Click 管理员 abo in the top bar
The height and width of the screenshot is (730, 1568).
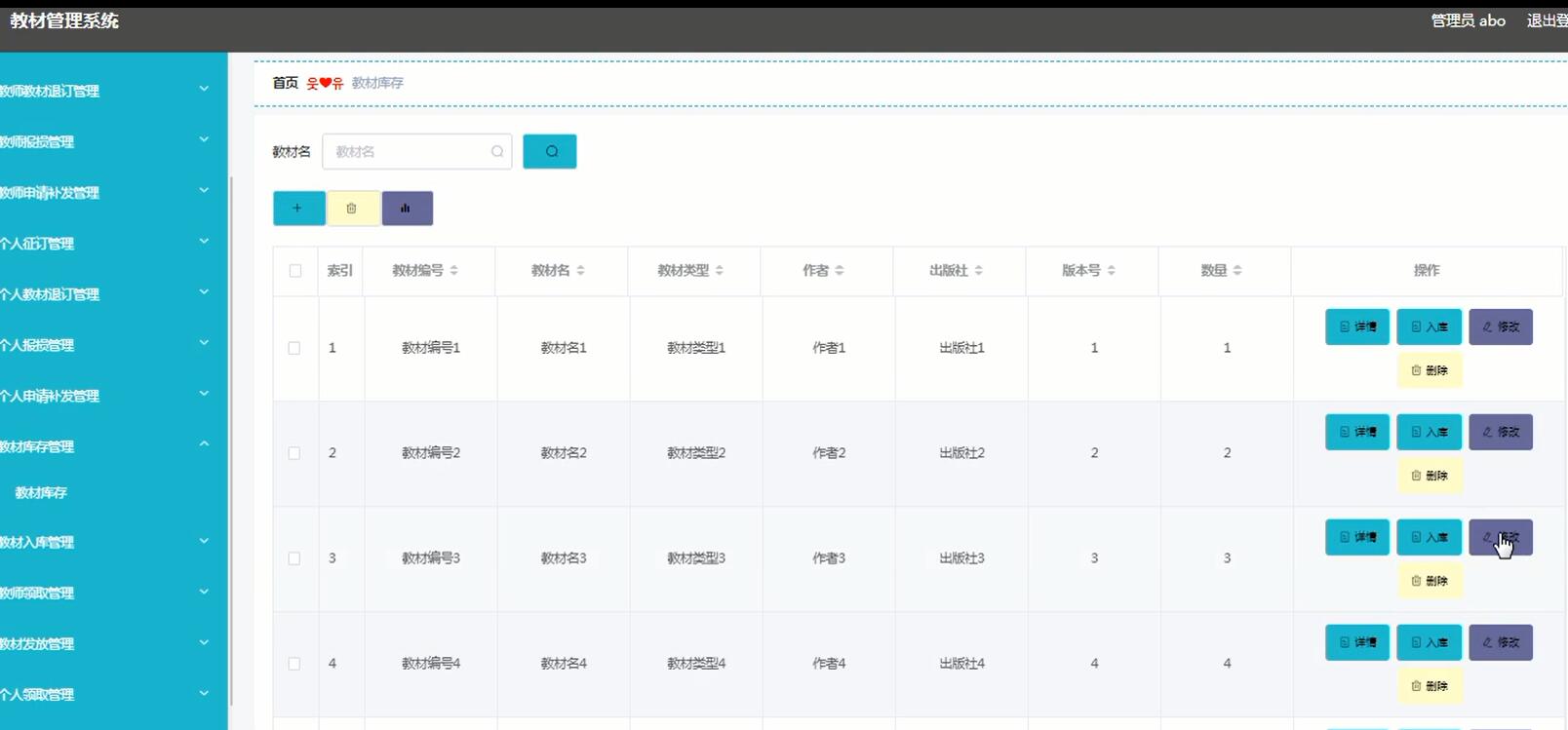click(1468, 20)
